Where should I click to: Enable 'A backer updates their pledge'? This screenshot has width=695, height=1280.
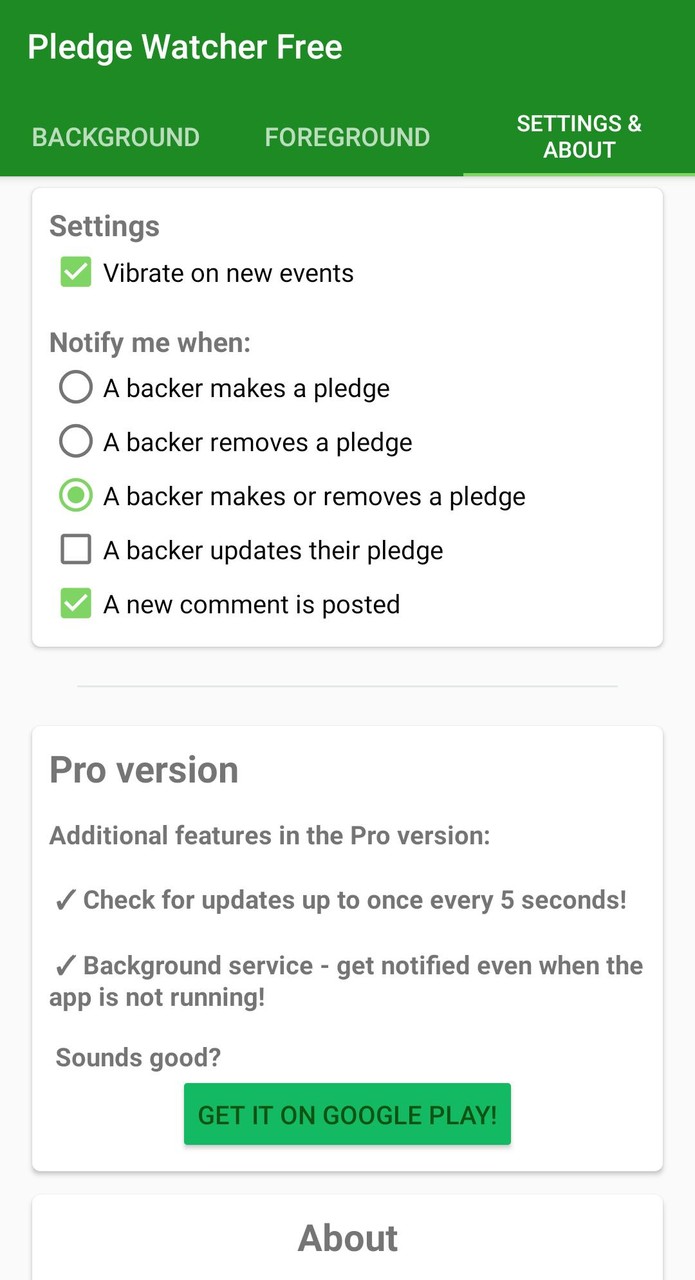[76, 549]
